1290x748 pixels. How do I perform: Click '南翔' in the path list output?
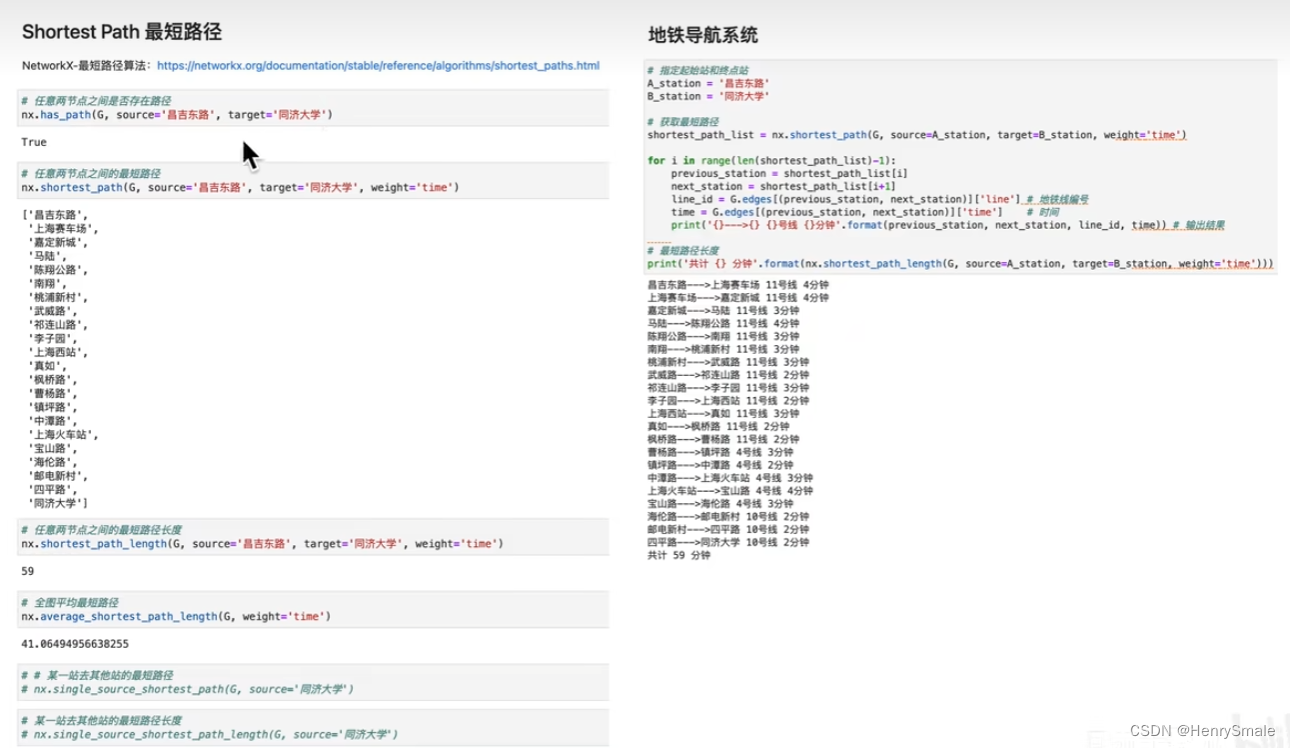click(x=46, y=284)
